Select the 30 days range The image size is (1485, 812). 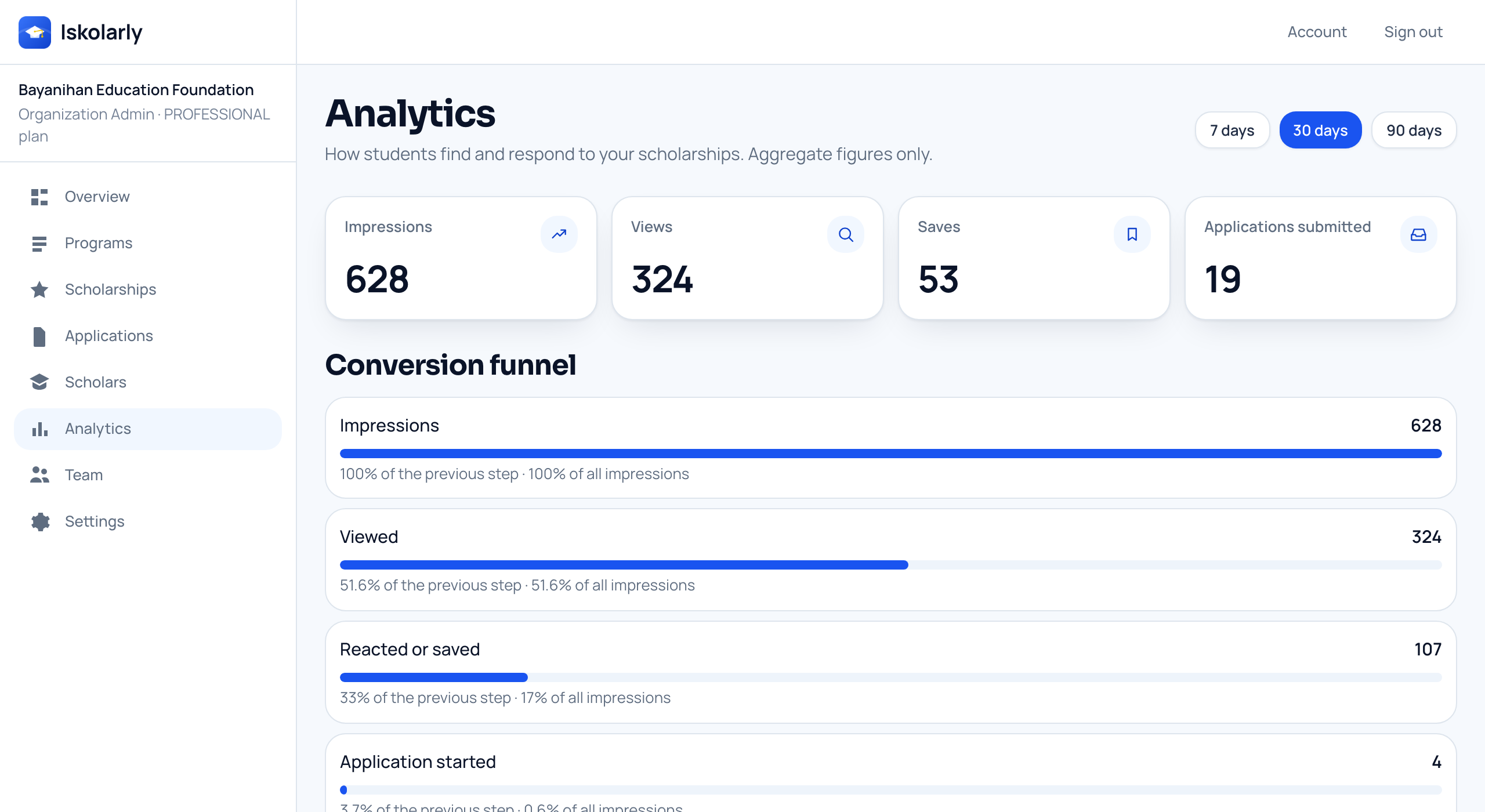coord(1320,130)
